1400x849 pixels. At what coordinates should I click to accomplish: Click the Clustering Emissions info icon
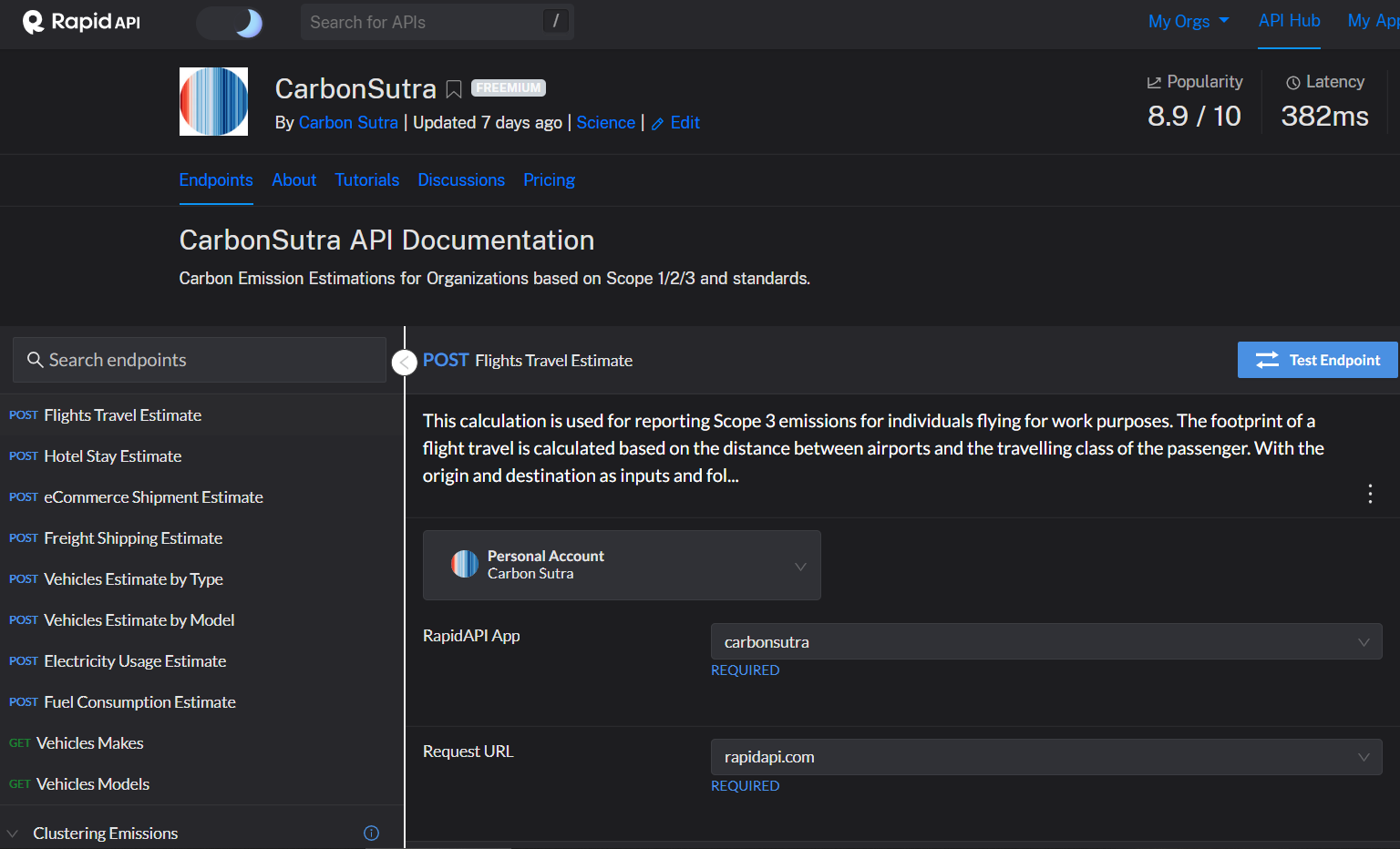point(371,833)
